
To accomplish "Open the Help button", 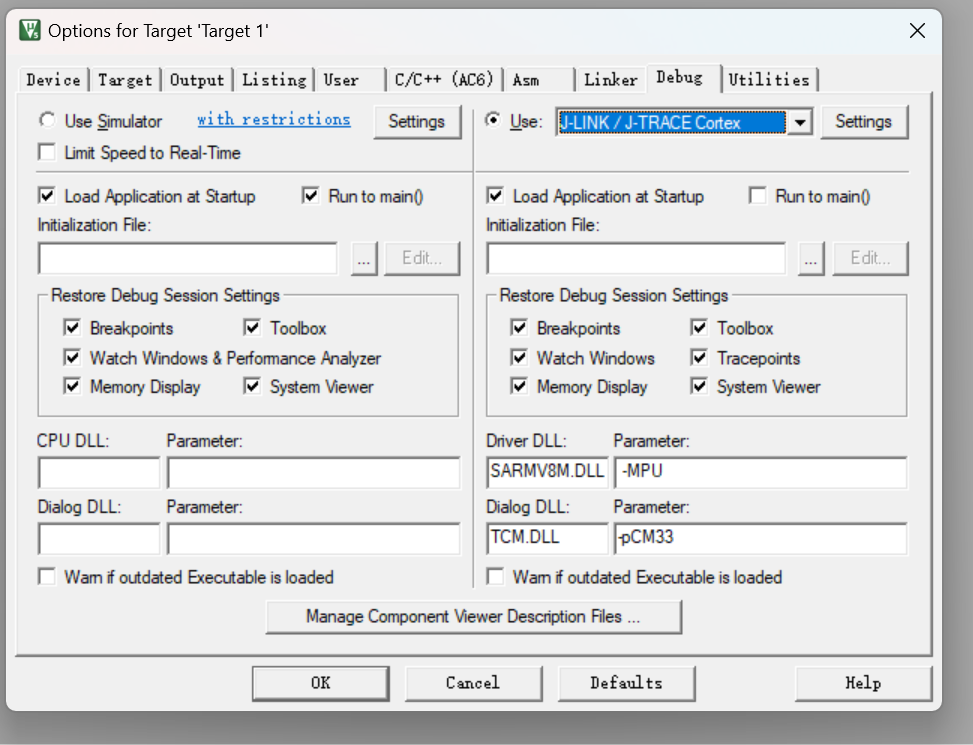I will 863,683.
